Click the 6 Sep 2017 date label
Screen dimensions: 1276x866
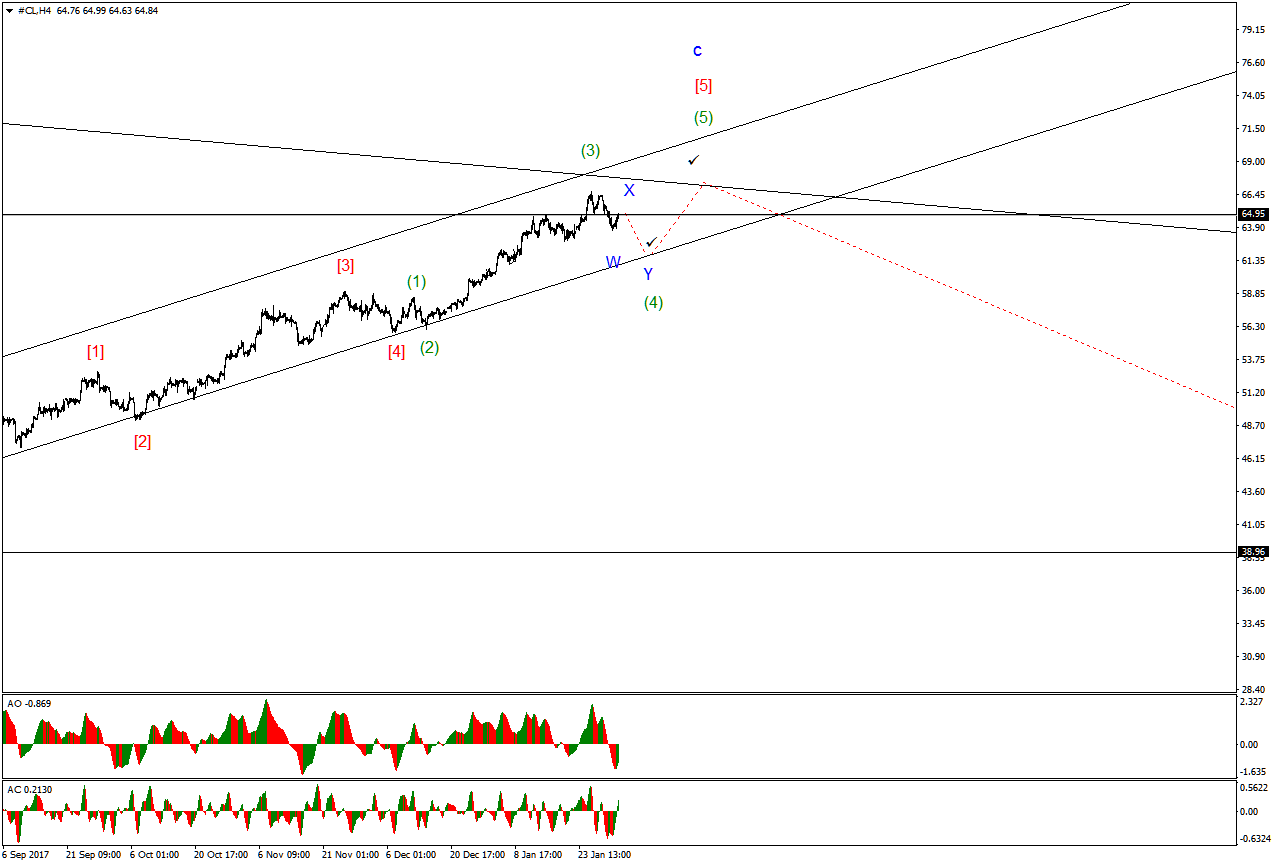(x=26, y=855)
